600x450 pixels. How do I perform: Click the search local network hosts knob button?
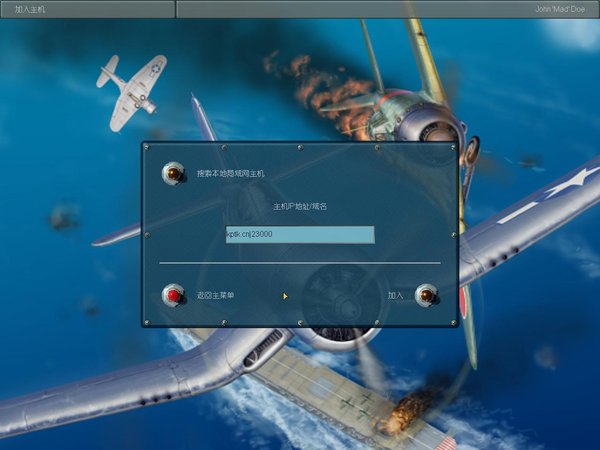point(173,173)
